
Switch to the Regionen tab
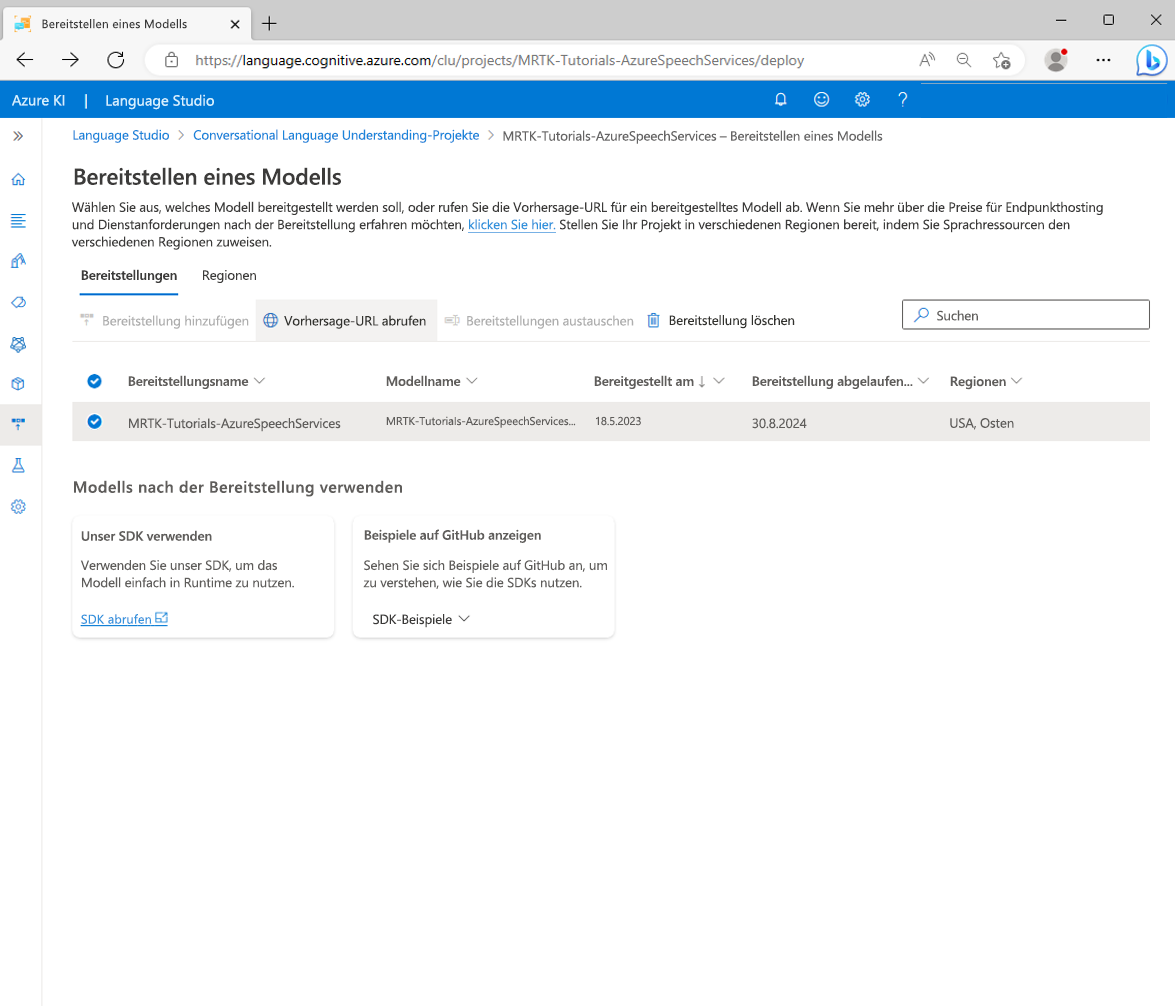click(x=229, y=275)
